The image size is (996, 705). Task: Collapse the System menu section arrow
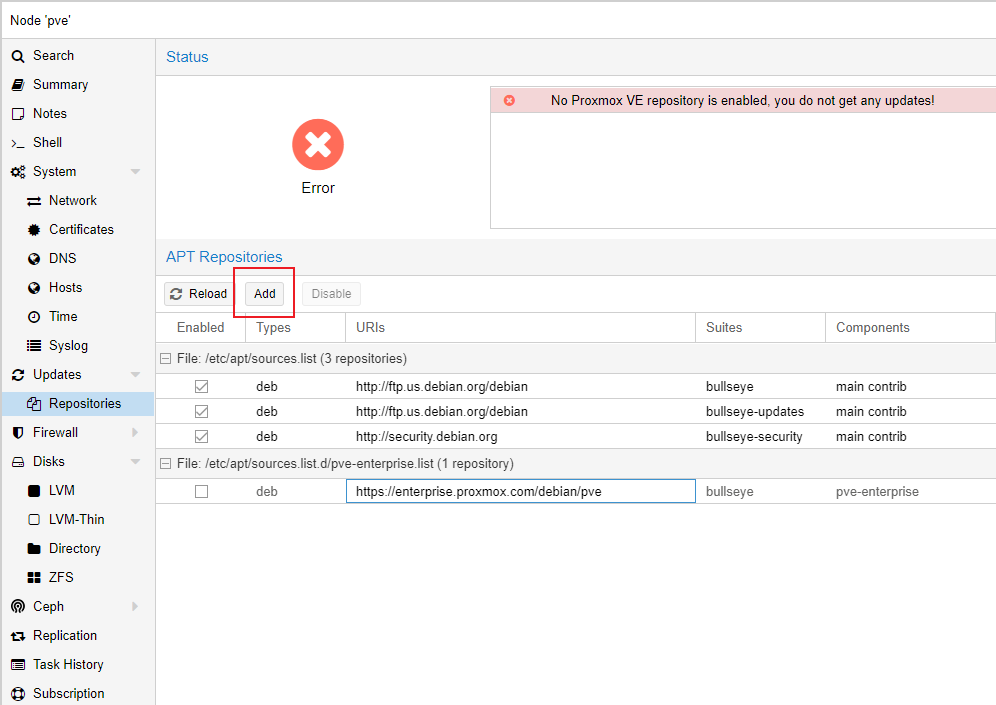click(135, 171)
